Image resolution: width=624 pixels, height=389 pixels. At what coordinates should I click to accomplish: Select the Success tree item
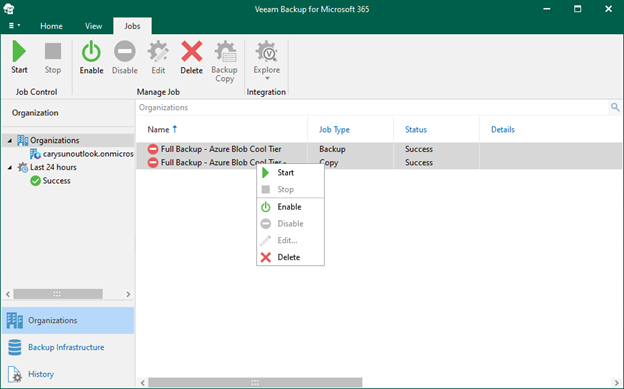pos(57,181)
